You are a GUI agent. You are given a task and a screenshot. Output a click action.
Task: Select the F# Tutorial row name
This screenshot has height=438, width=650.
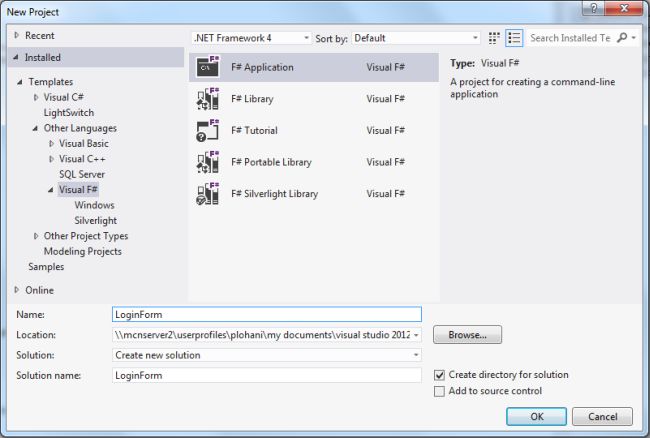point(254,131)
